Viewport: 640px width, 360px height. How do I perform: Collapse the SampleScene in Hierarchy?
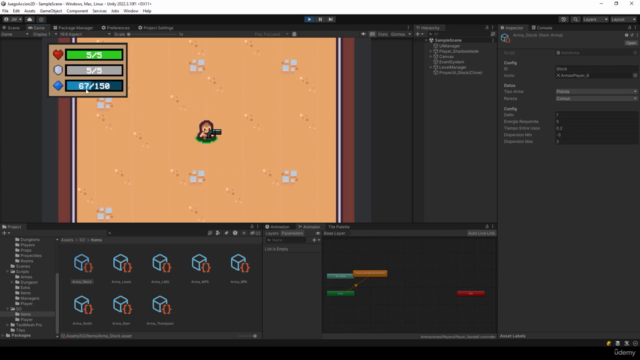tap(426, 40)
